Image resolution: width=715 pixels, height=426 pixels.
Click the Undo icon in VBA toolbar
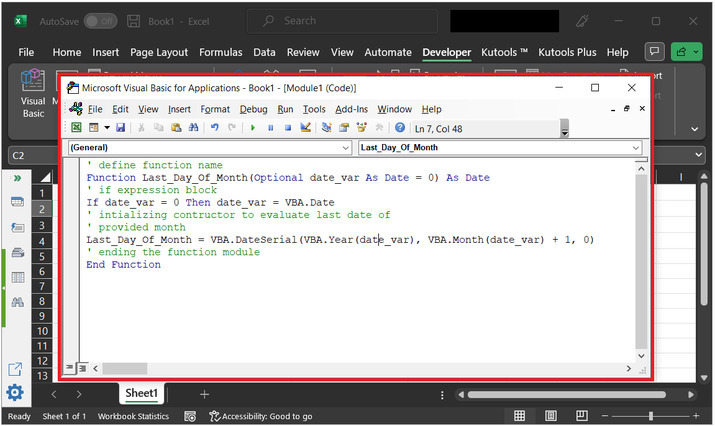pos(215,128)
